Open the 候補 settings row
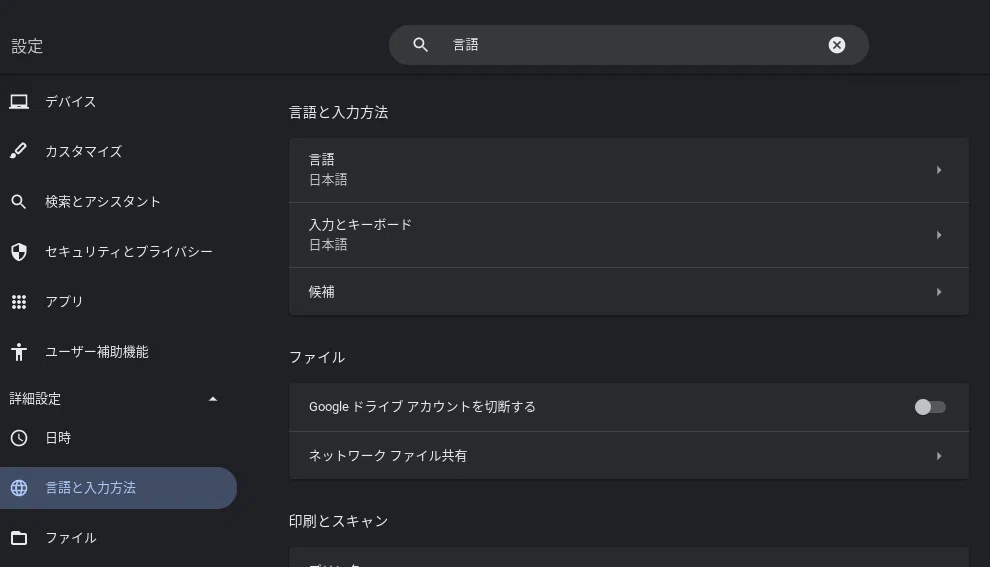 tap(629, 292)
